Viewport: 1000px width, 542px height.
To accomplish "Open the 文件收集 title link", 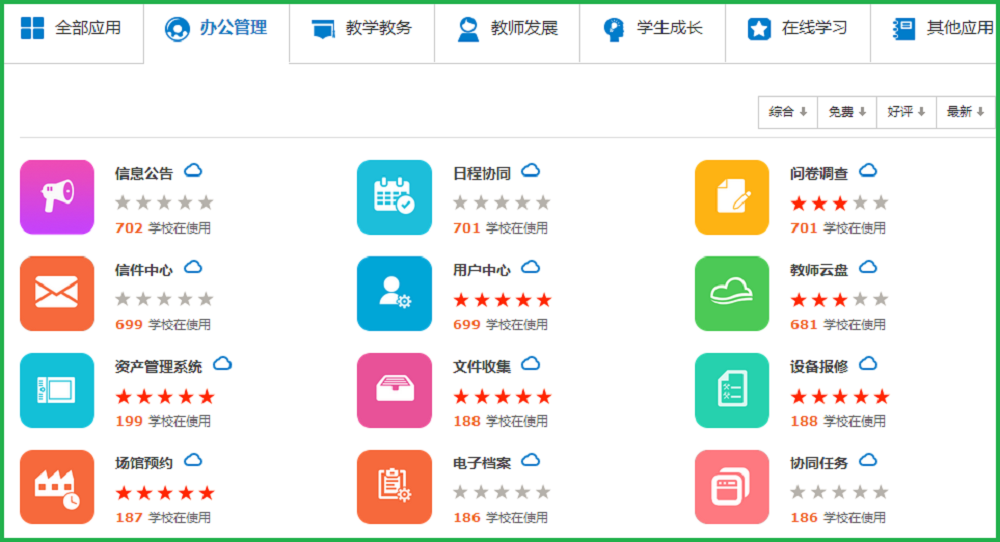I will pyautogui.click(x=482, y=367).
